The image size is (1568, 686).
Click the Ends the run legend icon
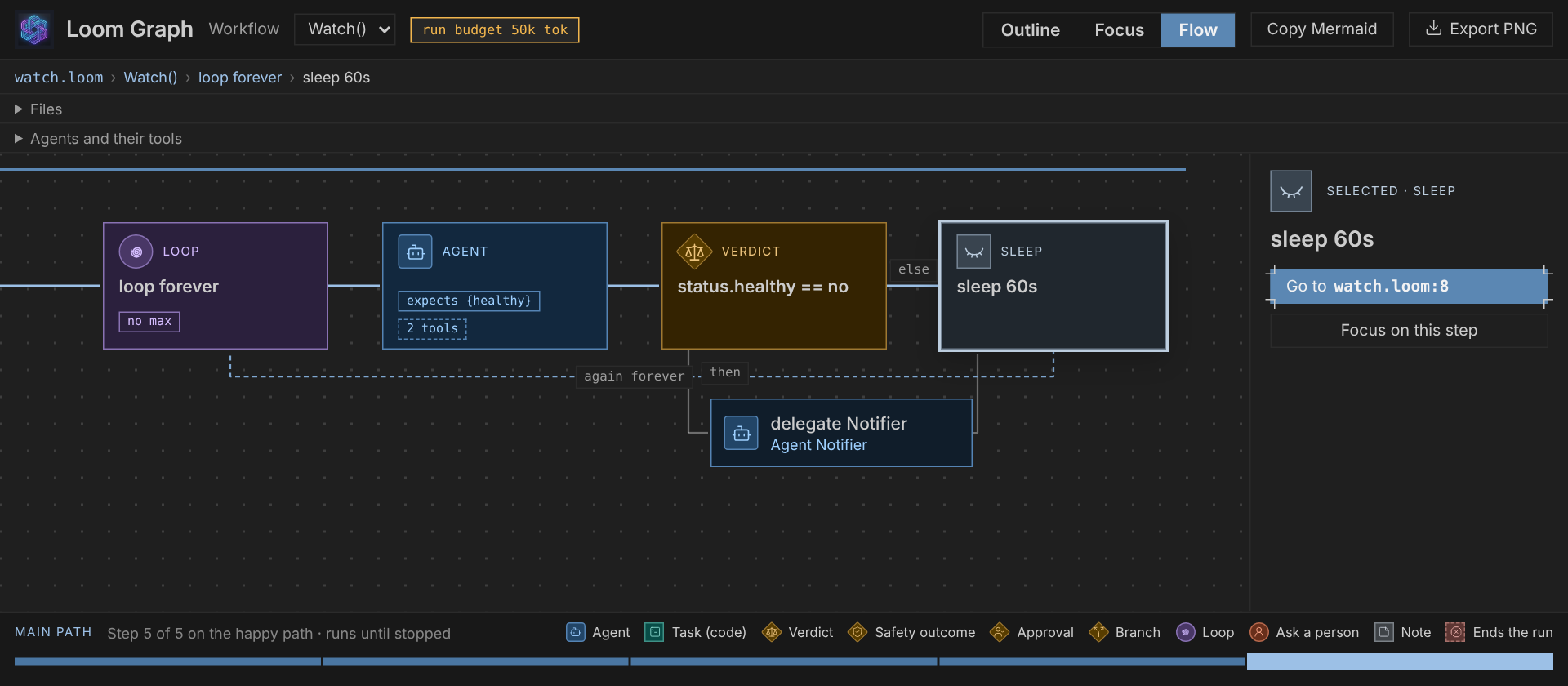(x=1455, y=632)
